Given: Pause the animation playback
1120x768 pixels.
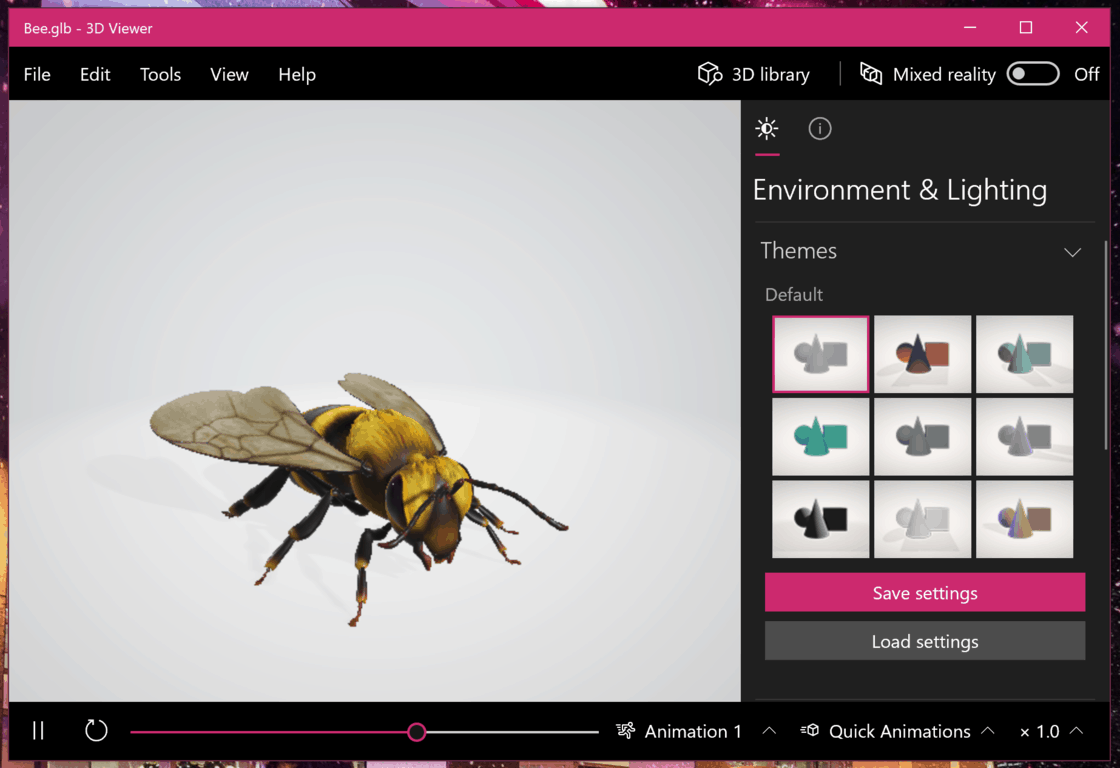Looking at the screenshot, I should coord(39,731).
